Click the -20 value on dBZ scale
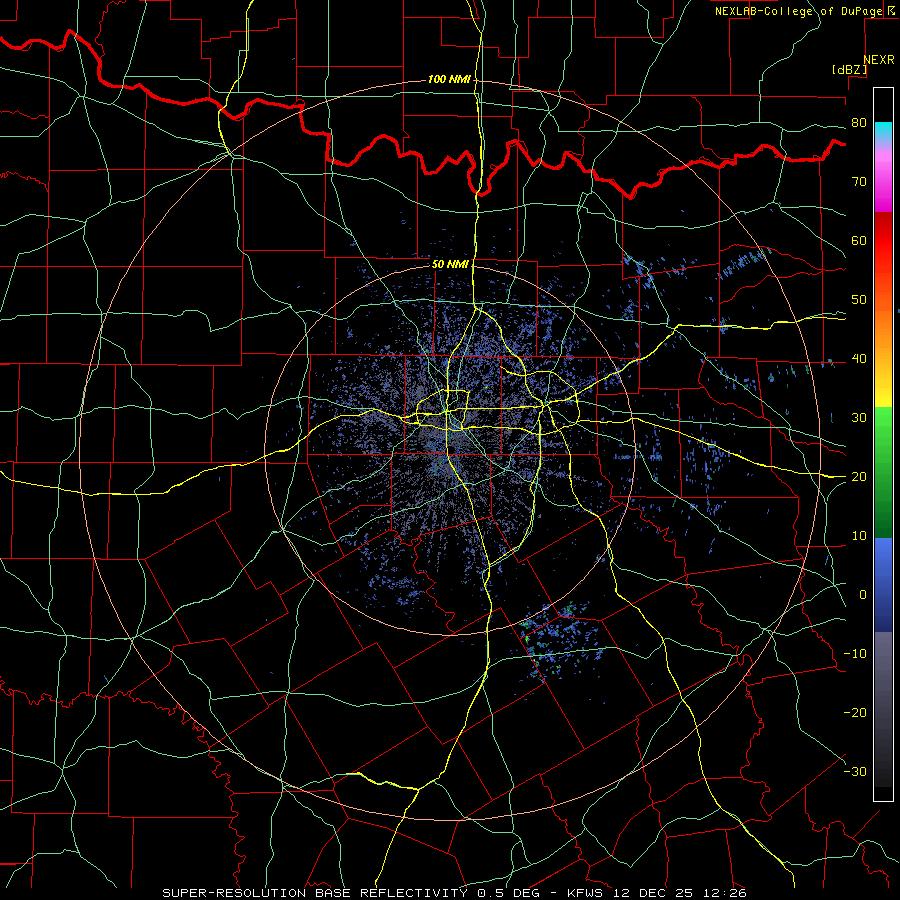Viewport: 900px width, 900px height. click(x=855, y=713)
